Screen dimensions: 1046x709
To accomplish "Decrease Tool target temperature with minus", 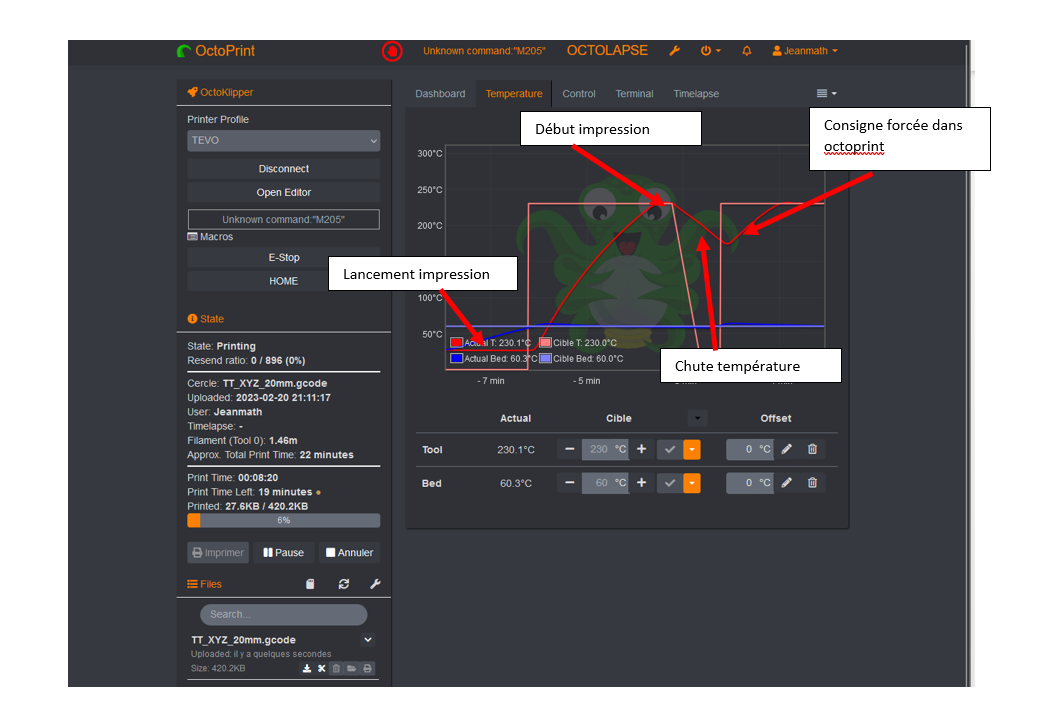I will tap(570, 450).
